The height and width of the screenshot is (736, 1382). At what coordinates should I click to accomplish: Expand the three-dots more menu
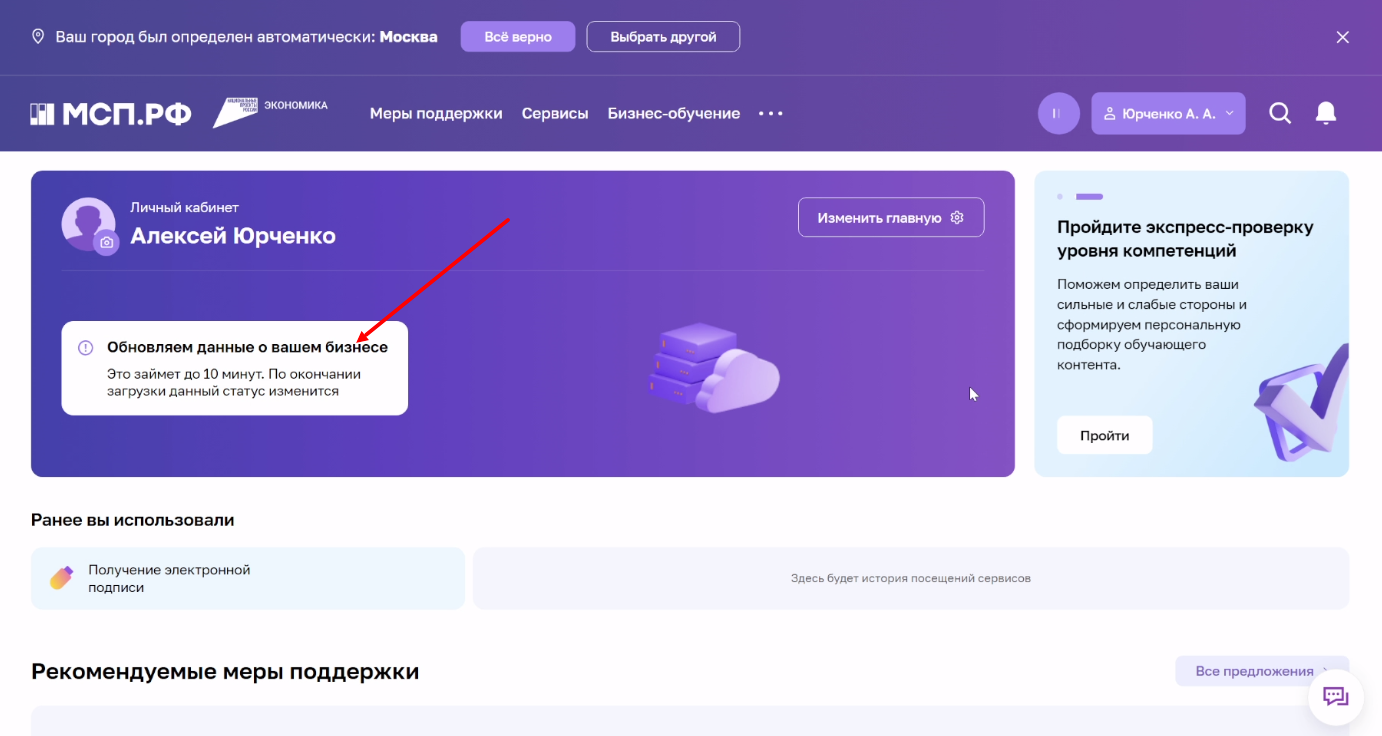pyautogui.click(x=771, y=114)
